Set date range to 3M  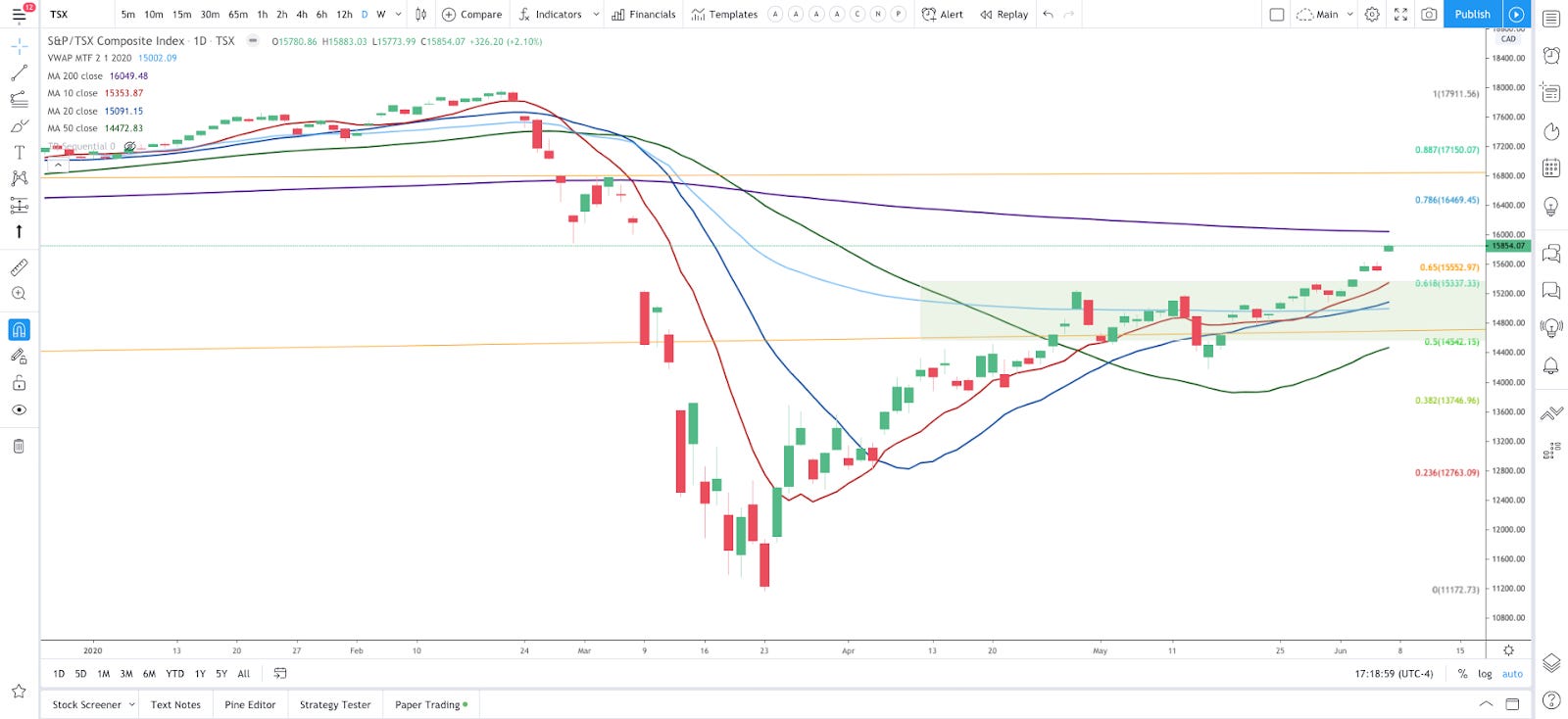(126, 674)
